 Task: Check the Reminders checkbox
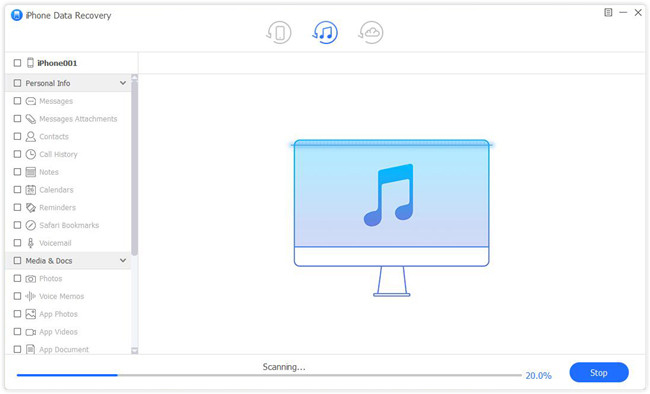(x=17, y=207)
